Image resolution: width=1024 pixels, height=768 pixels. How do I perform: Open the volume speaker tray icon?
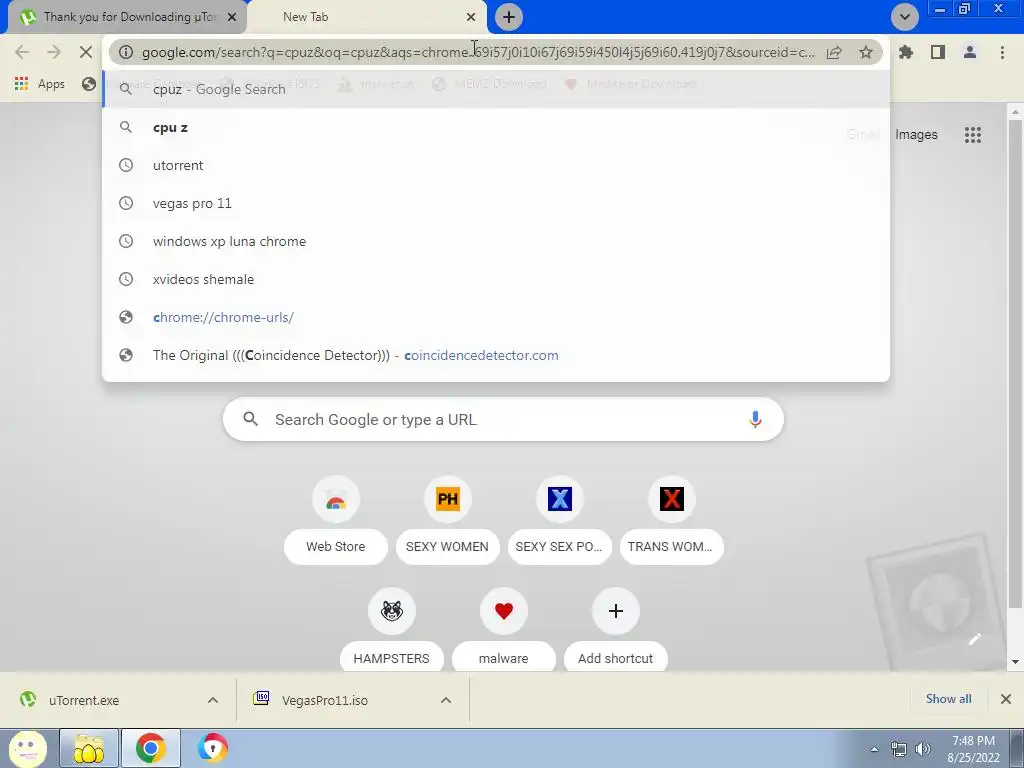pyautogui.click(x=923, y=749)
